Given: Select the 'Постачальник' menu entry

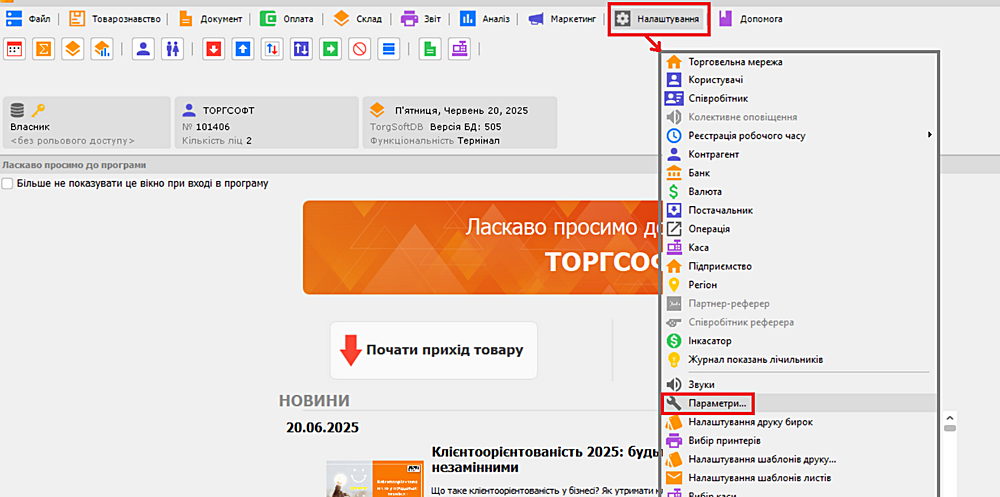Looking at the screenshot, I should click(x=720, y=210).
